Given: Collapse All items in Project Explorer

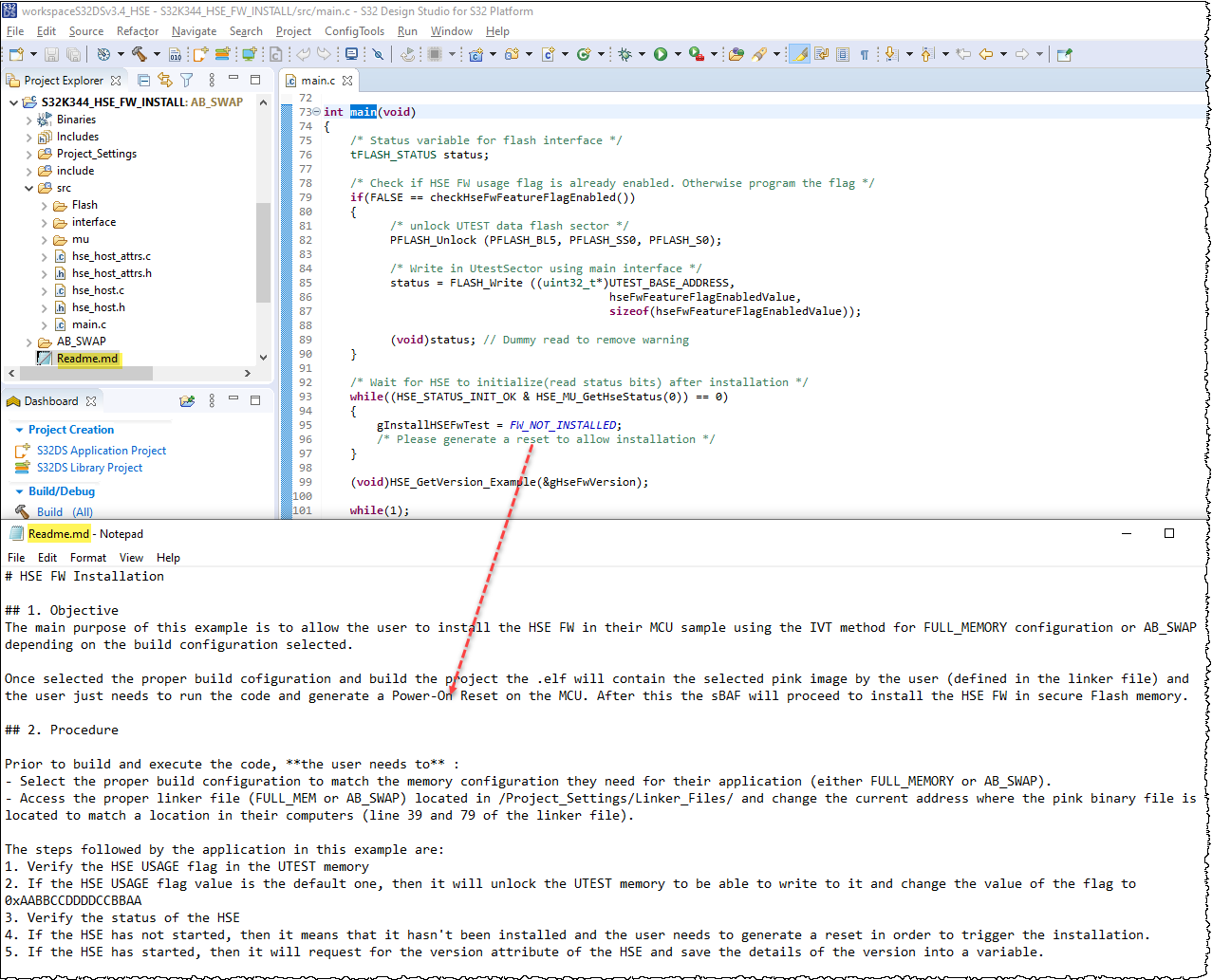Looking at the screenshot, I should [144, 80].
